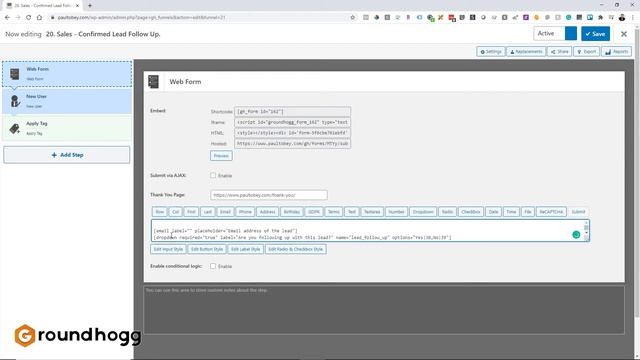Screen dimensions: 640x360
Task: Insert an Email field
Action: click(225, 212)
